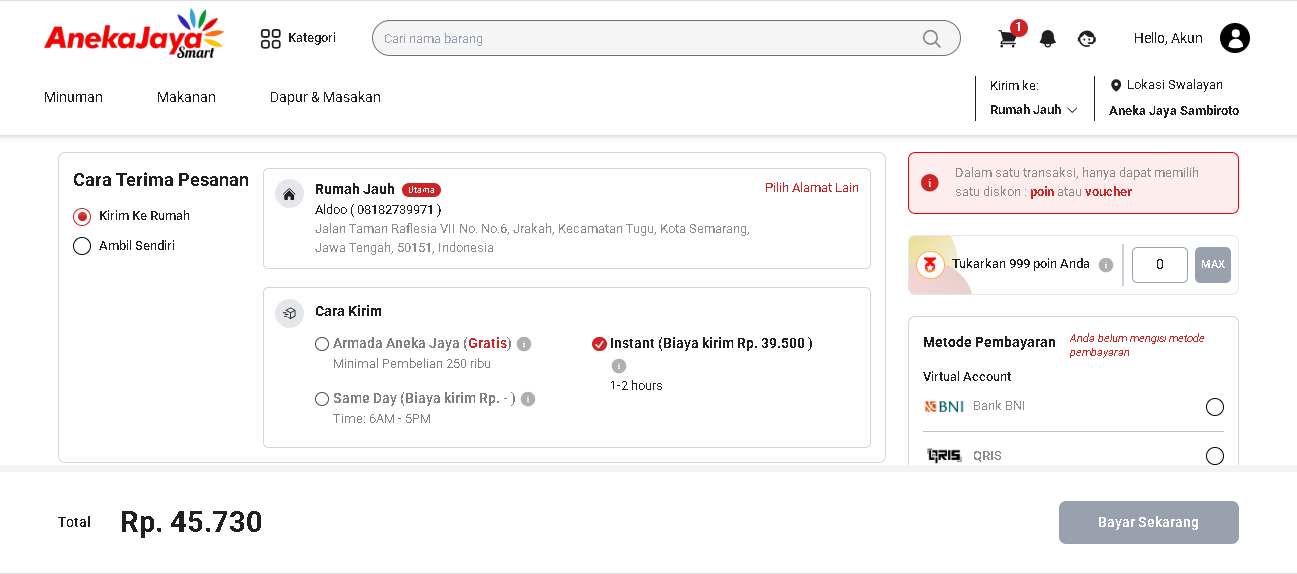Choose Bank BNI payment method
The image size is (1297, 574).
tap(1215, 407)
